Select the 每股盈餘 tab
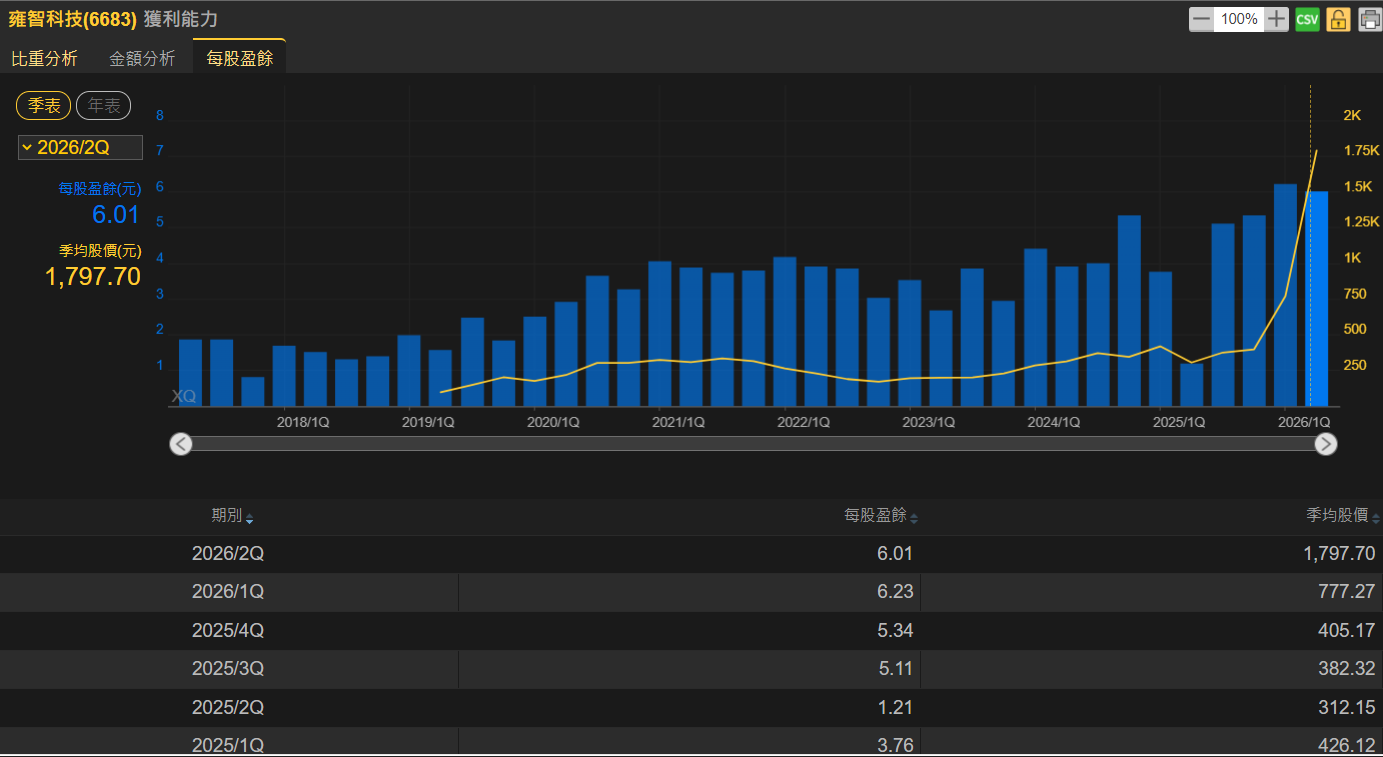1383x757 pixels. pos(240,58)
